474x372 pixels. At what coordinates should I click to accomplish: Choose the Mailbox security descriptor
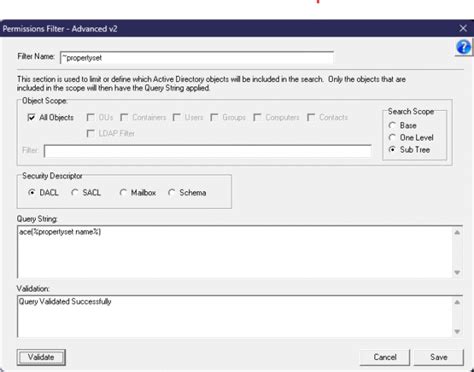123,192
